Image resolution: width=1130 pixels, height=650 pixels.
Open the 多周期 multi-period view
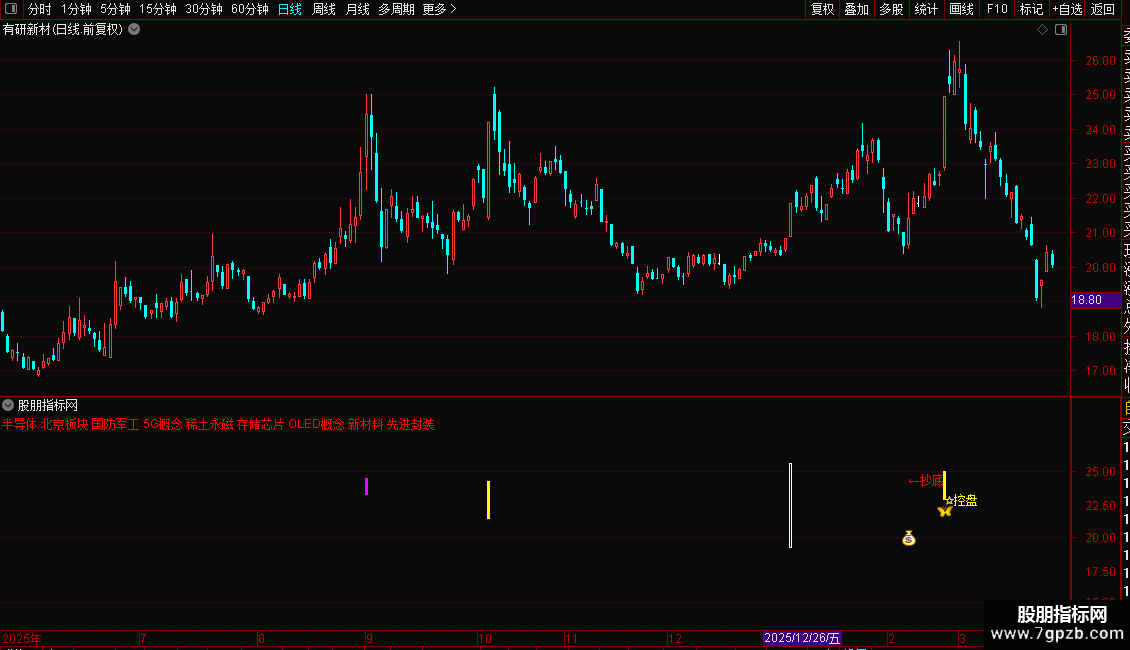coord(396,9)
